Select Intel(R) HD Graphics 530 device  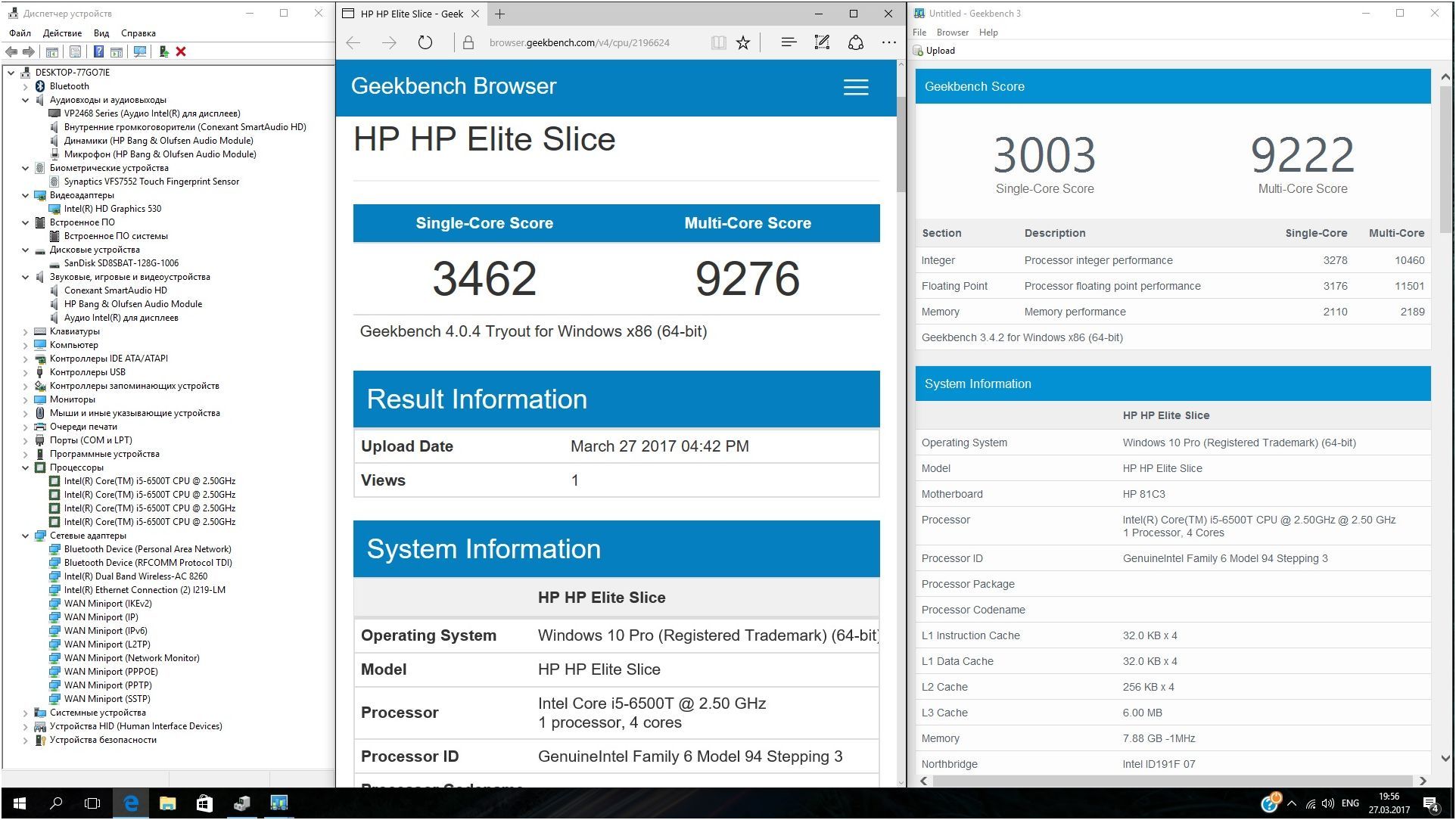pyautogui.click(x=112, y=209)
